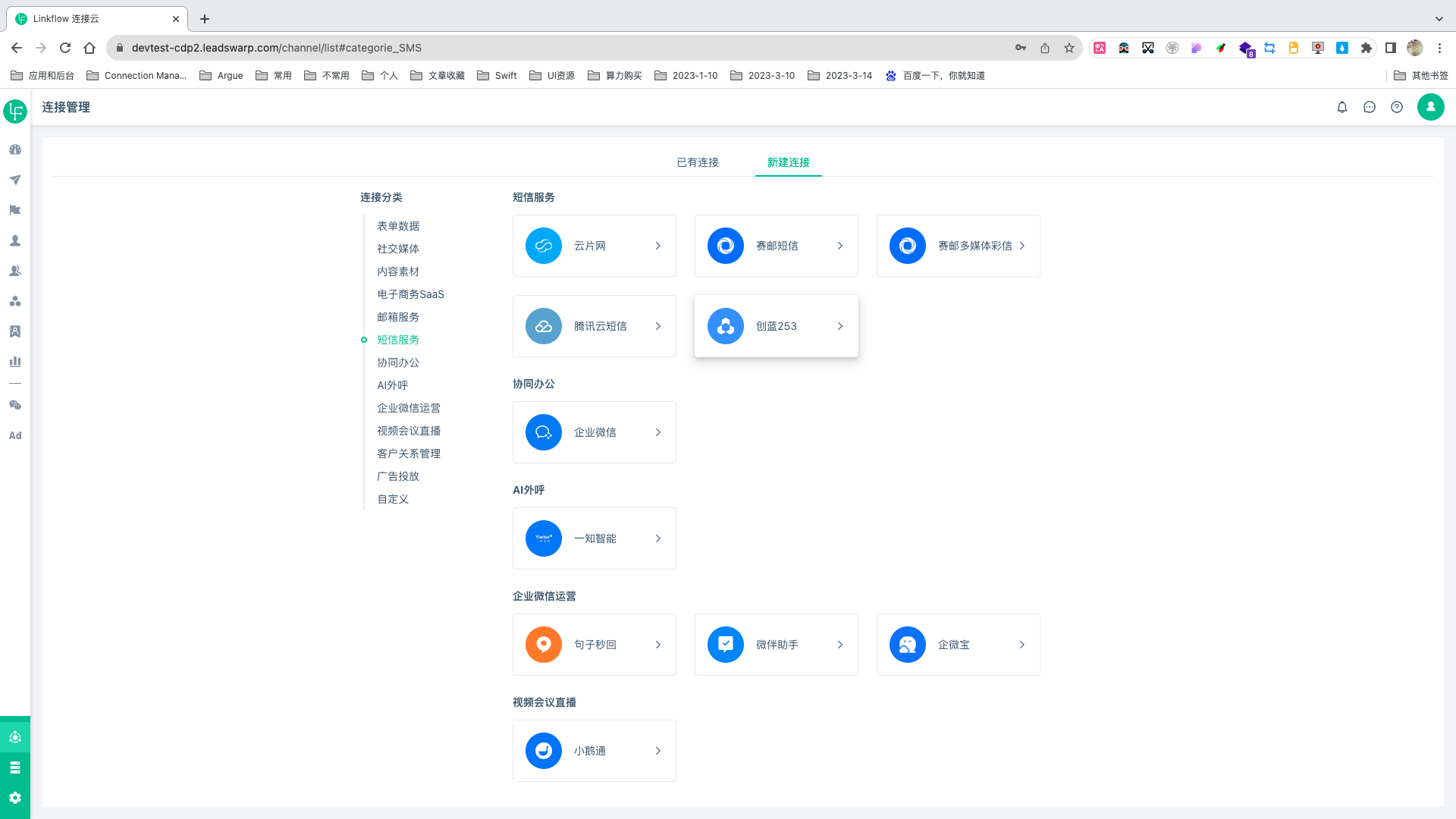Click the 企业微信 chat logo icon
Image resolution: width=1456 pixels, height=819 pixels.
[544, 432]
